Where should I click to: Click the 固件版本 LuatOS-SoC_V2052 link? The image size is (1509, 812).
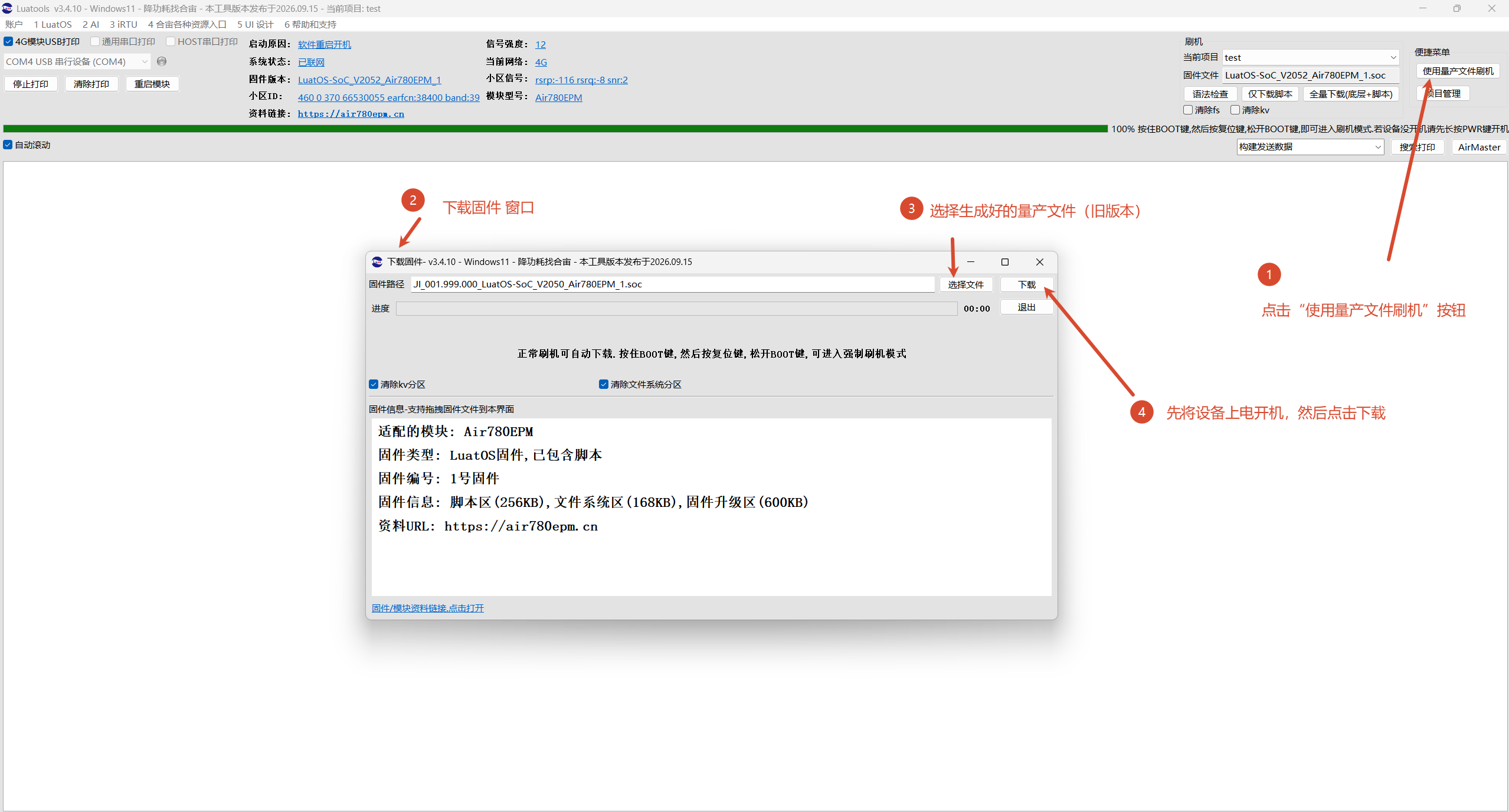(369, 80)
